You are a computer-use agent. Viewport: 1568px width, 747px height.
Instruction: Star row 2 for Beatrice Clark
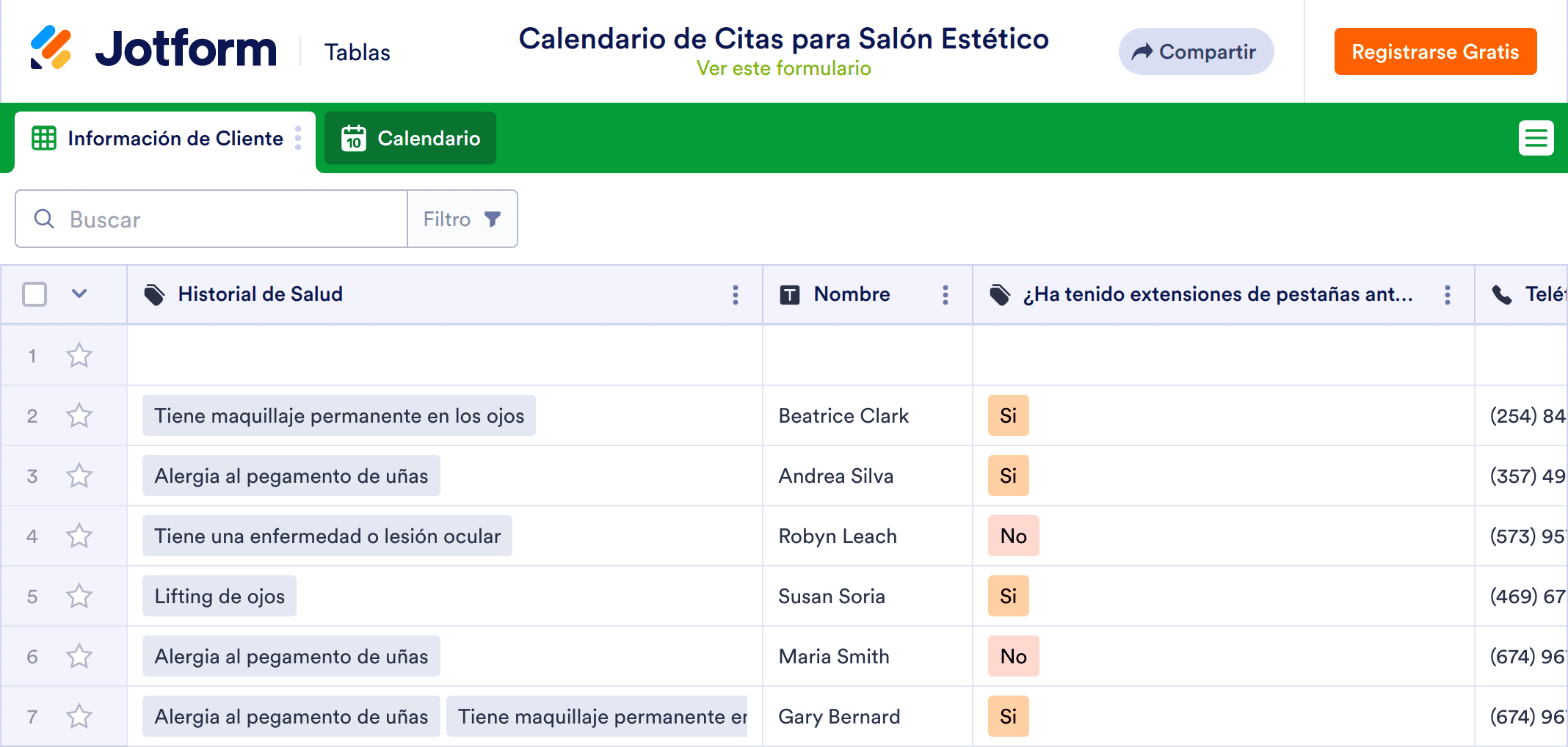tap(79, 416)
